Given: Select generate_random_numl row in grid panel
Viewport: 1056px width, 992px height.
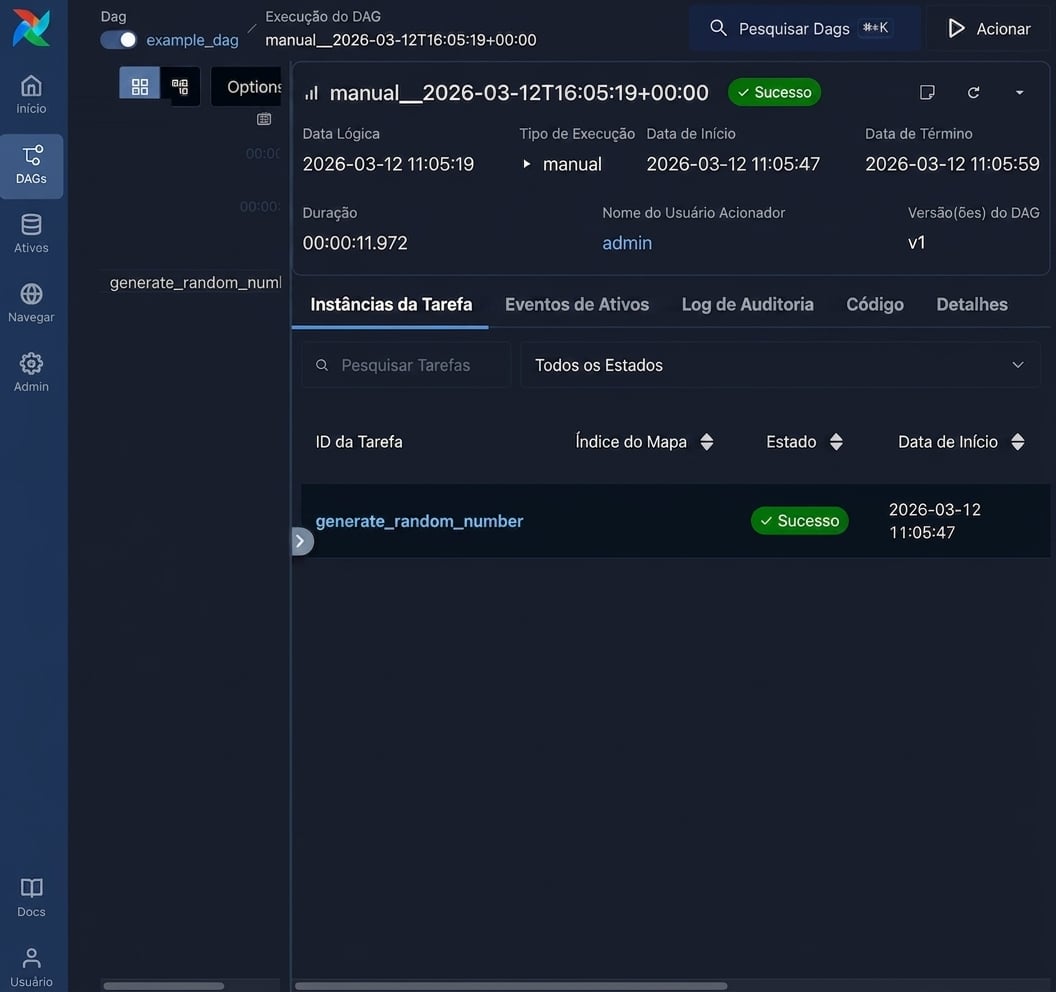Looking at the screenshot, I should (x=195, y=282).
